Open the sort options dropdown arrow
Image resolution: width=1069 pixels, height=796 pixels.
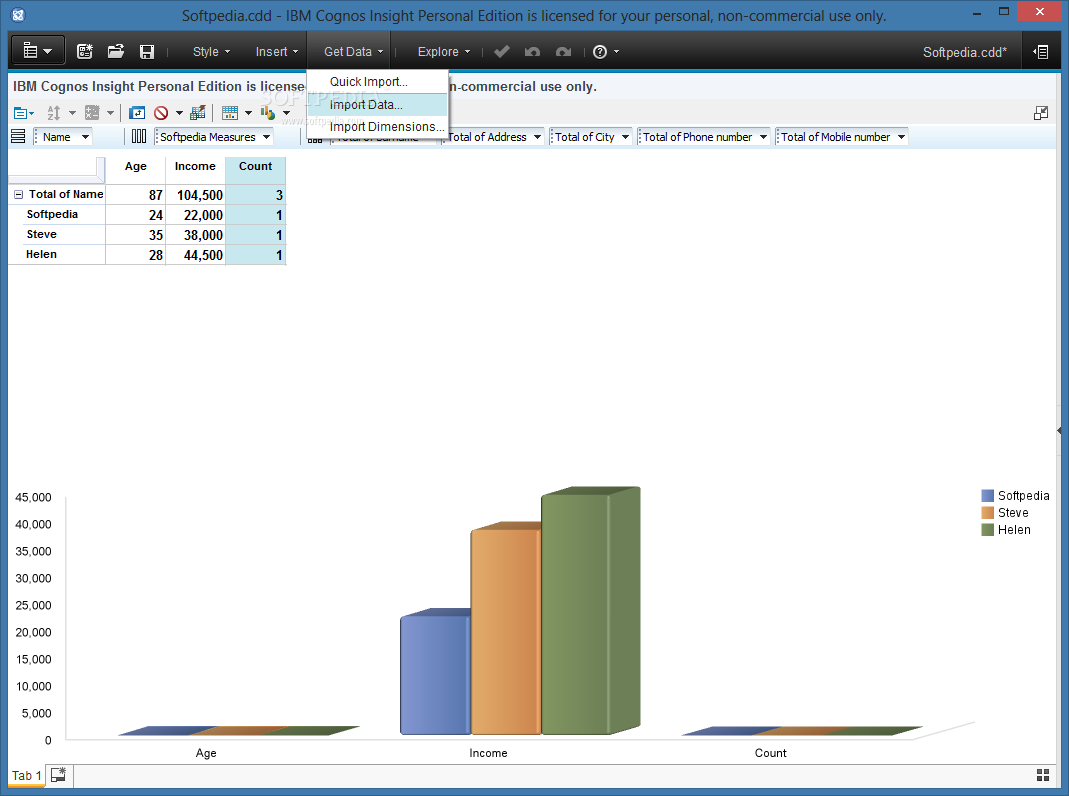click(x=72, y=113)
